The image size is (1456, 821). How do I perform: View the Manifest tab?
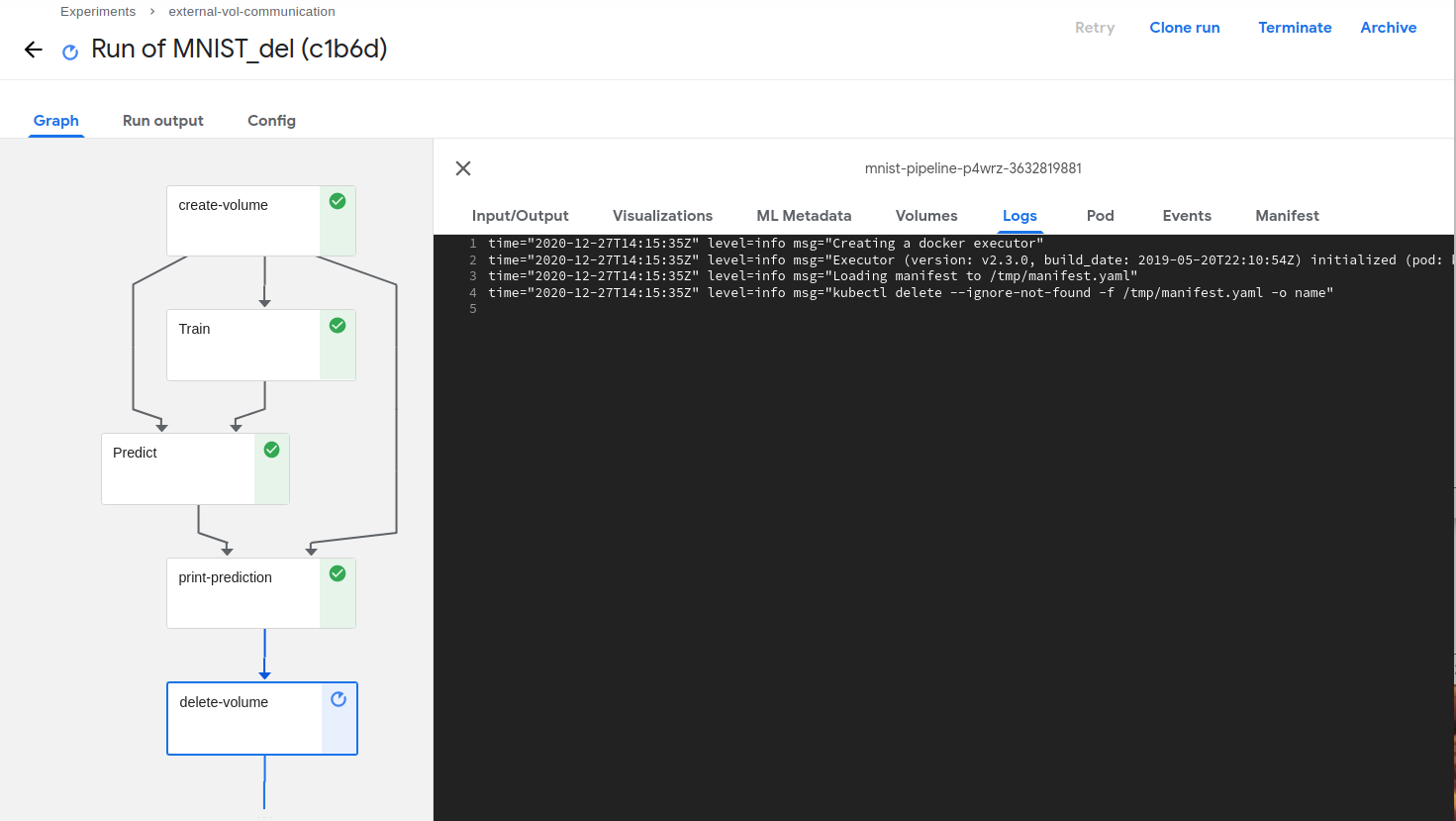pos(1287,215)
